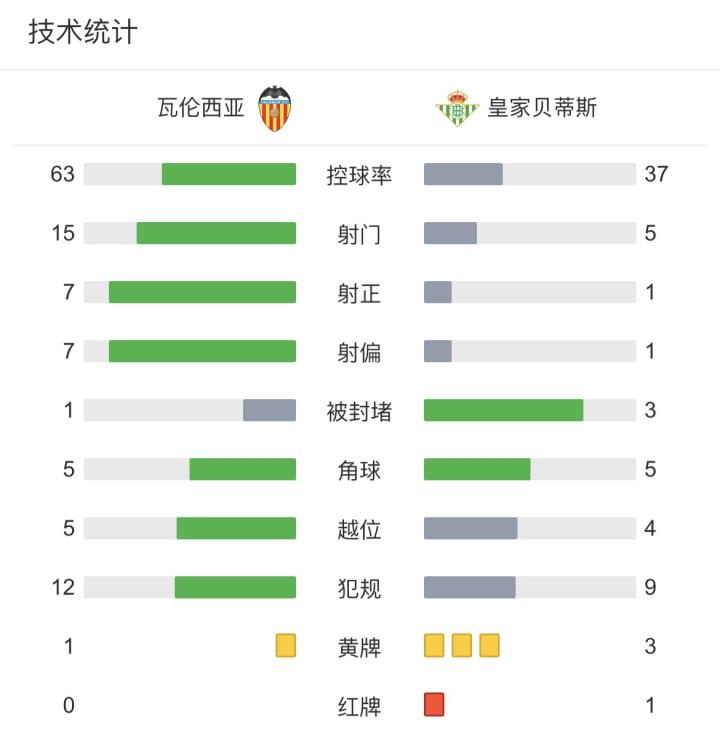Screen dimensions: 720x733
Task: Select the 技术统计 heading
Action: tap(82, 33)
